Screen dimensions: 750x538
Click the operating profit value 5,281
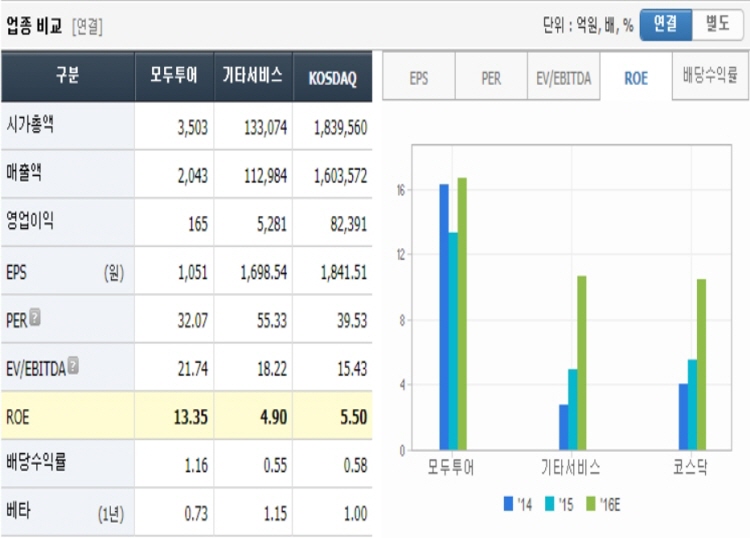tap(272, 224)
